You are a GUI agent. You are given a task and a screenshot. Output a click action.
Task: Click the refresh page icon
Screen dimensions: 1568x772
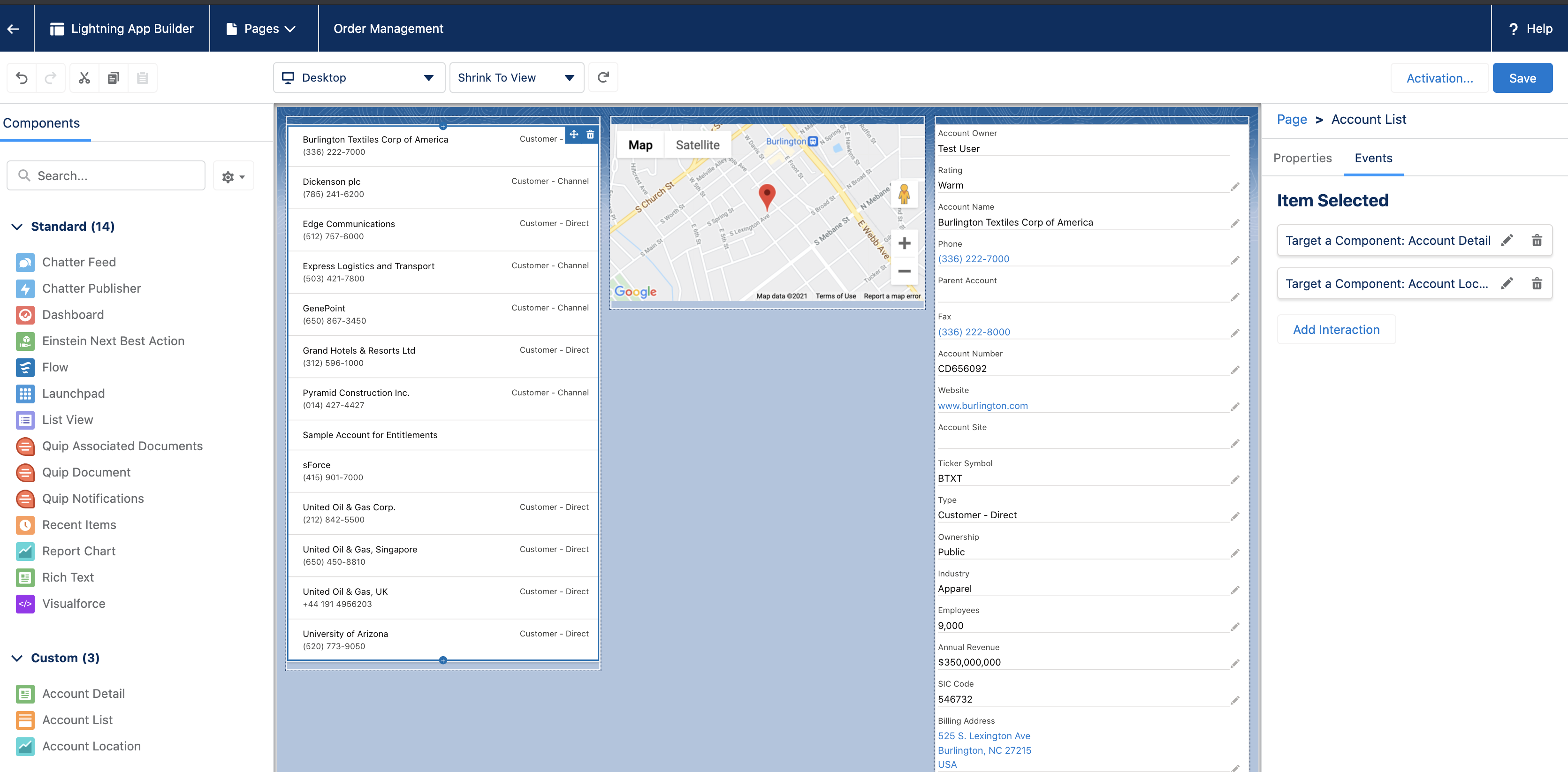point(603,77)
